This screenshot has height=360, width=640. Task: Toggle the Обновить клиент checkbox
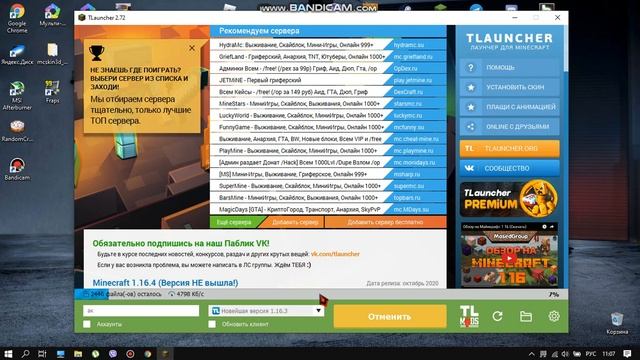212,324
